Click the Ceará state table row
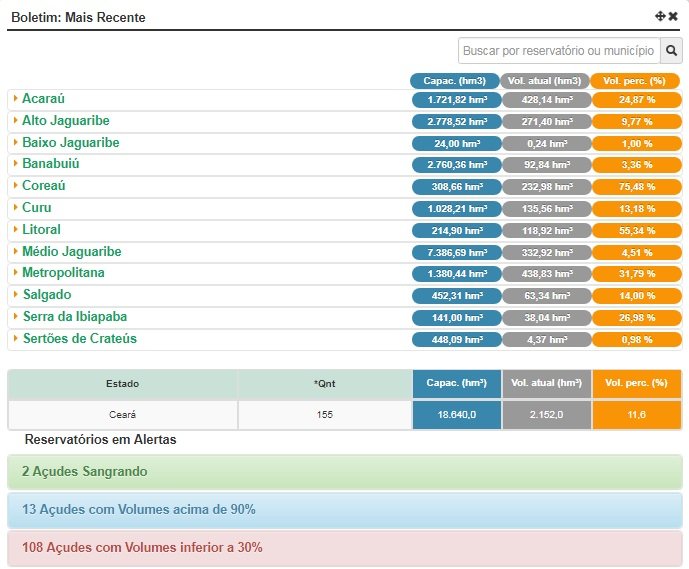 pos(122,415)
